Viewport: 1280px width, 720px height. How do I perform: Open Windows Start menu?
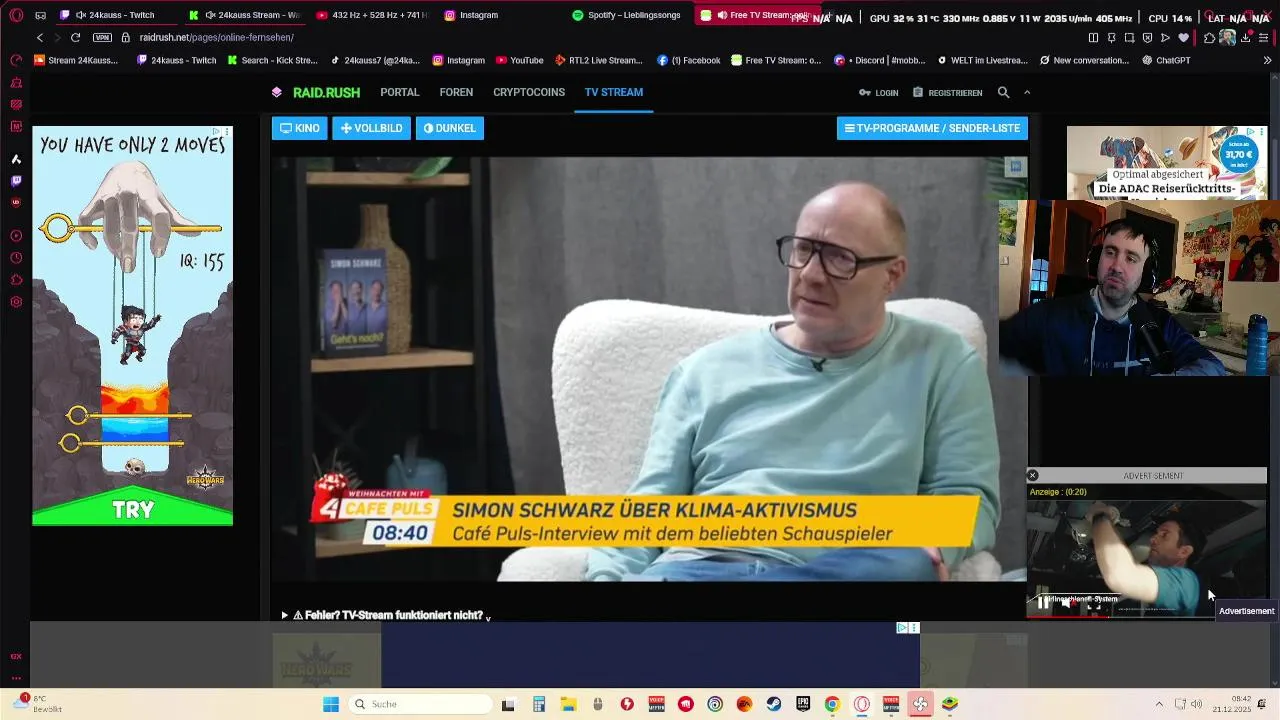coord(331,704)
